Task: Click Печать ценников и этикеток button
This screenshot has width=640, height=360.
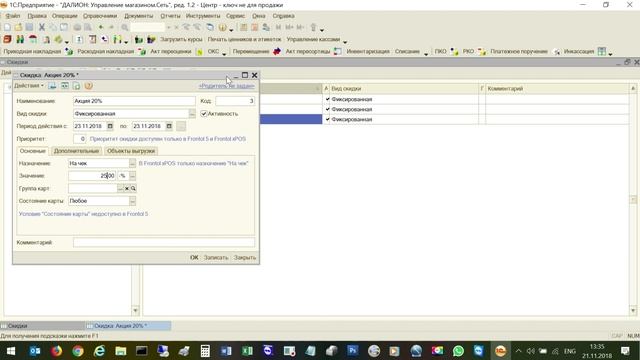Action: (x=244, y=40)
